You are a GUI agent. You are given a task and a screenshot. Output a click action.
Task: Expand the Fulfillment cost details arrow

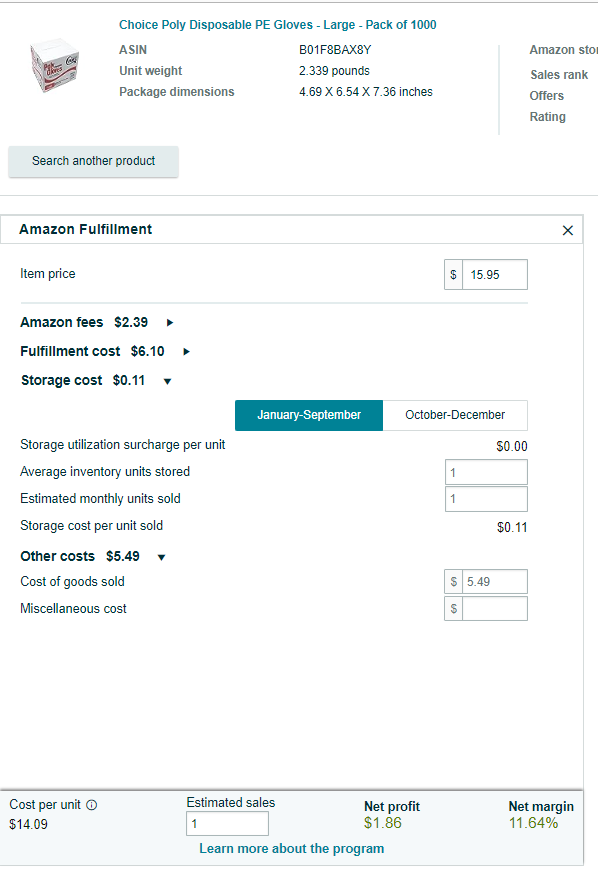click(x=186, y=351)
